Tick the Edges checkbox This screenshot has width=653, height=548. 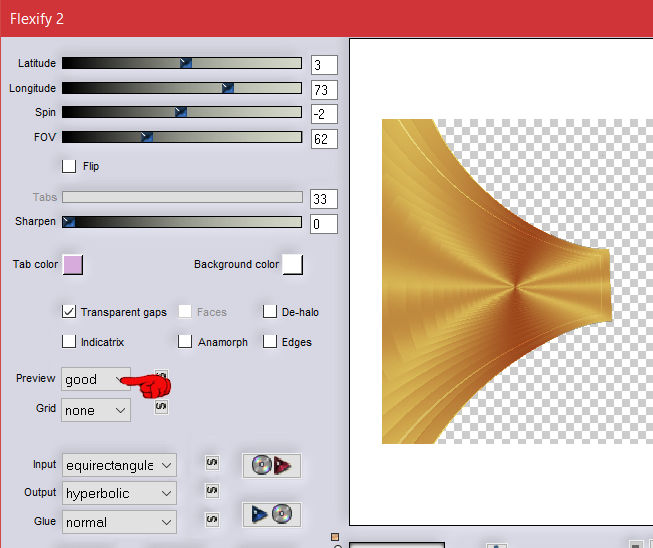point(269,342)
